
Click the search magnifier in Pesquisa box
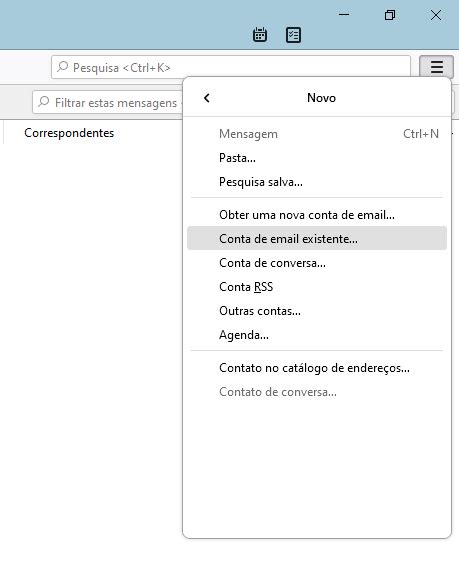coord(63,67)
